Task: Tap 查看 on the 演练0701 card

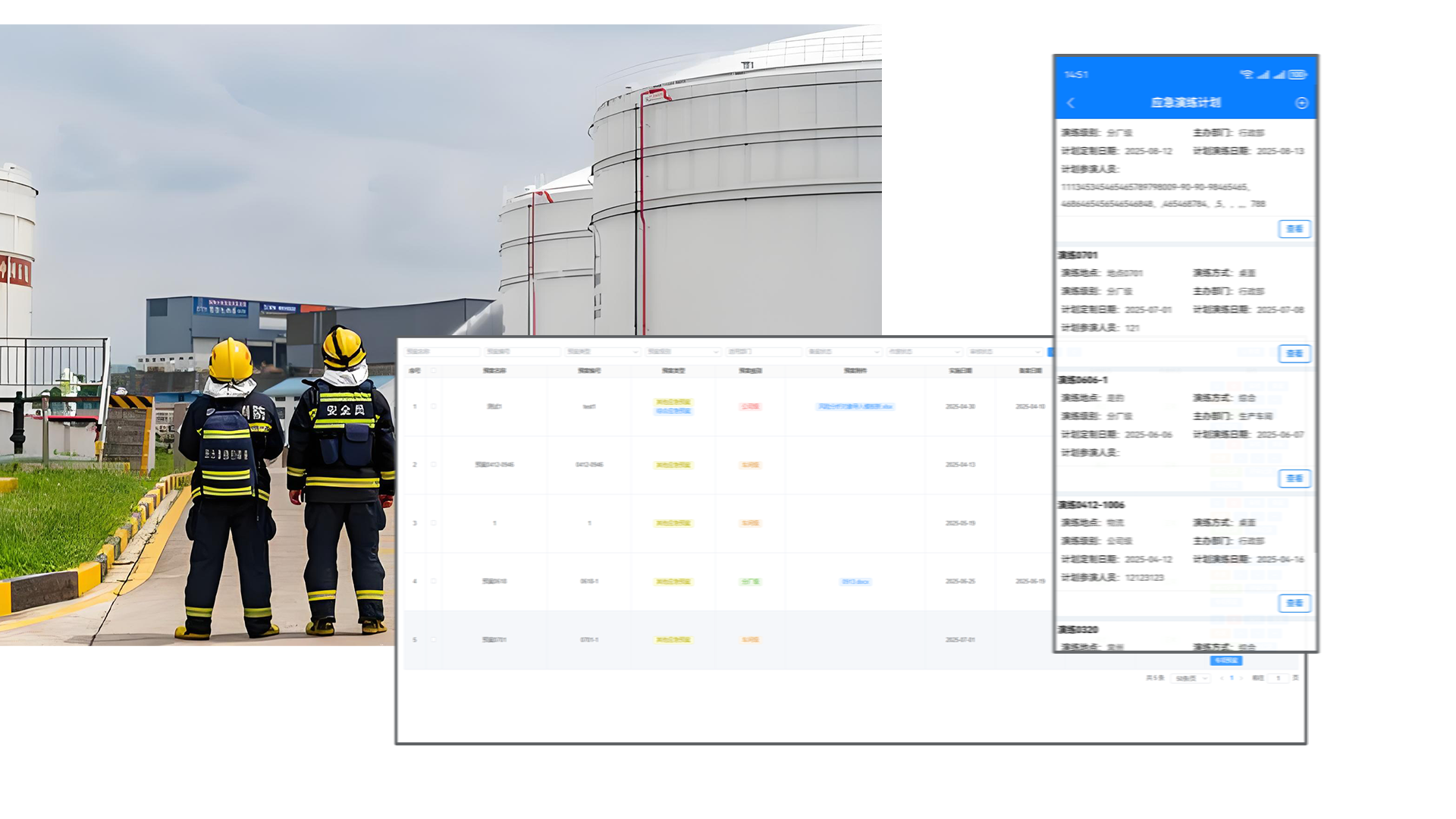Action: coord(1294,353)
